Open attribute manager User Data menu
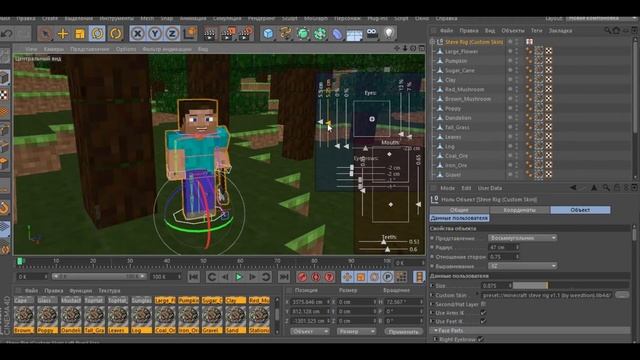This screenshot has height=360, width=640. (490, 188)
